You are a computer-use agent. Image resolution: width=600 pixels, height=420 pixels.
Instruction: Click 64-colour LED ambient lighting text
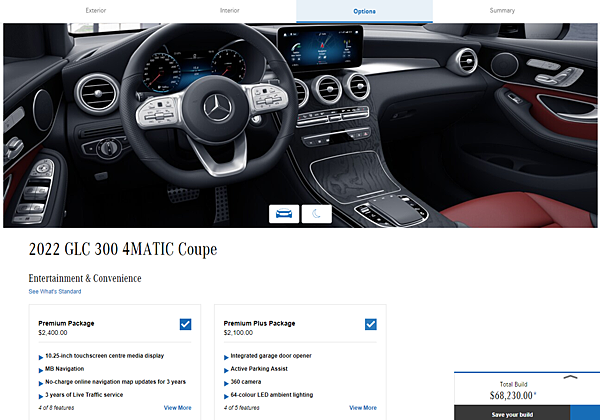pos(272,395)
